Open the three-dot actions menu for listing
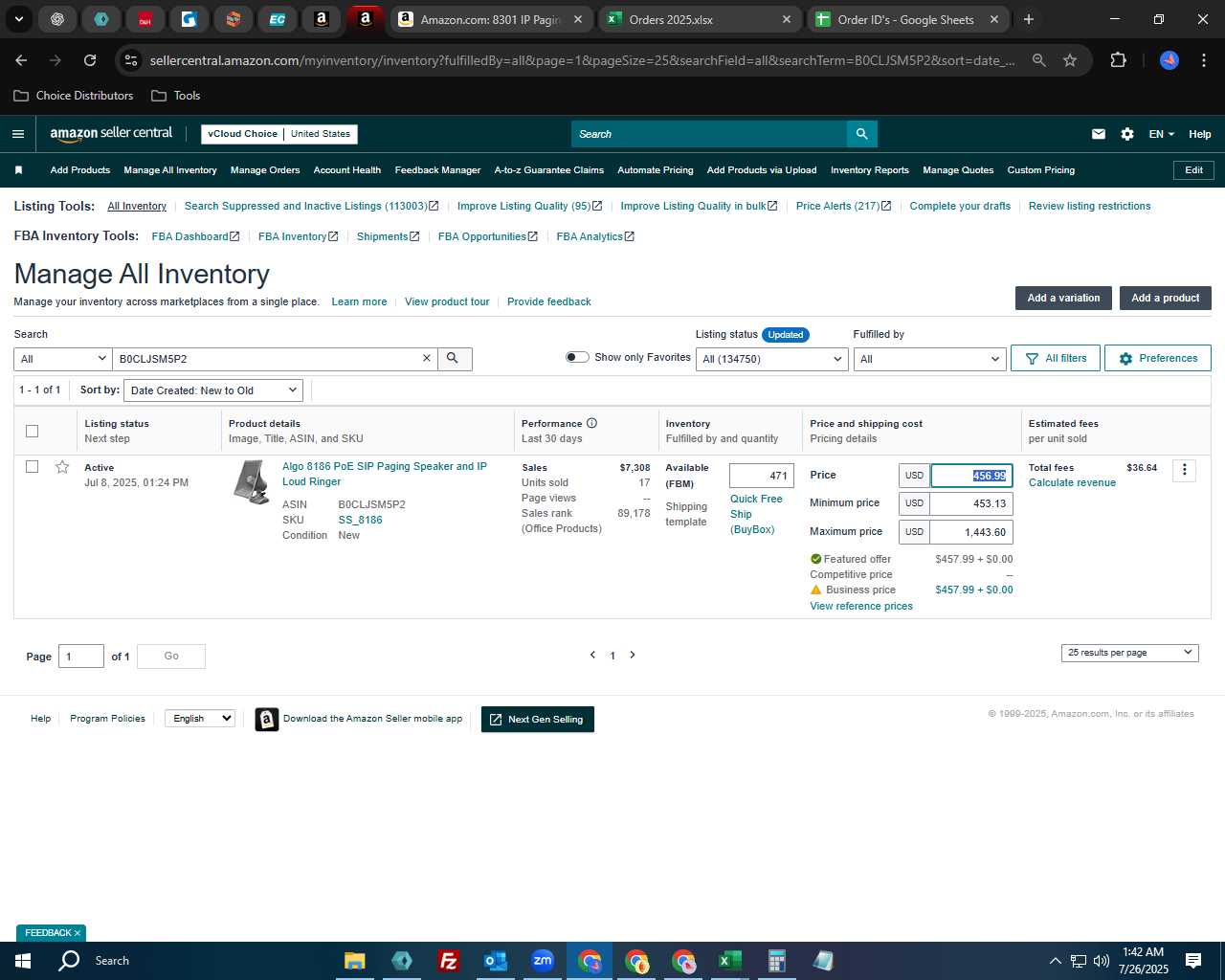The image size is (1225, 980). [1184, 470]
